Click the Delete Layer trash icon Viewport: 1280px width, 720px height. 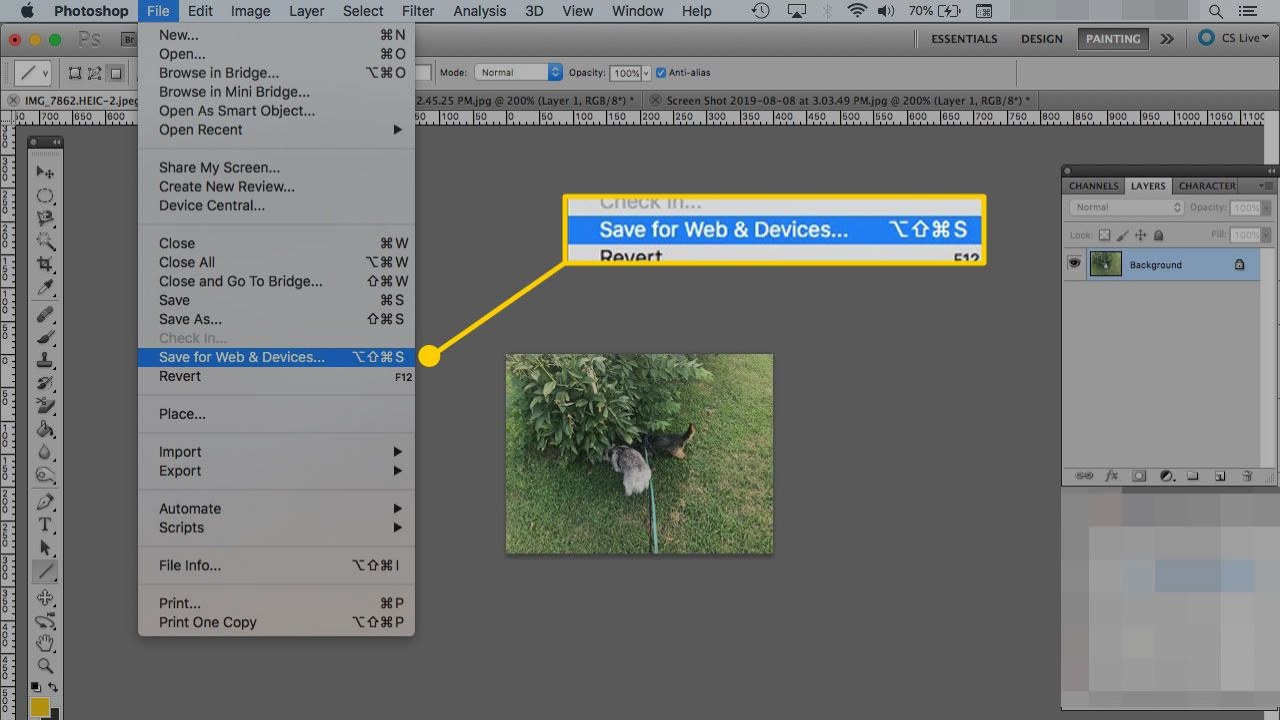tap(1247, 476)
